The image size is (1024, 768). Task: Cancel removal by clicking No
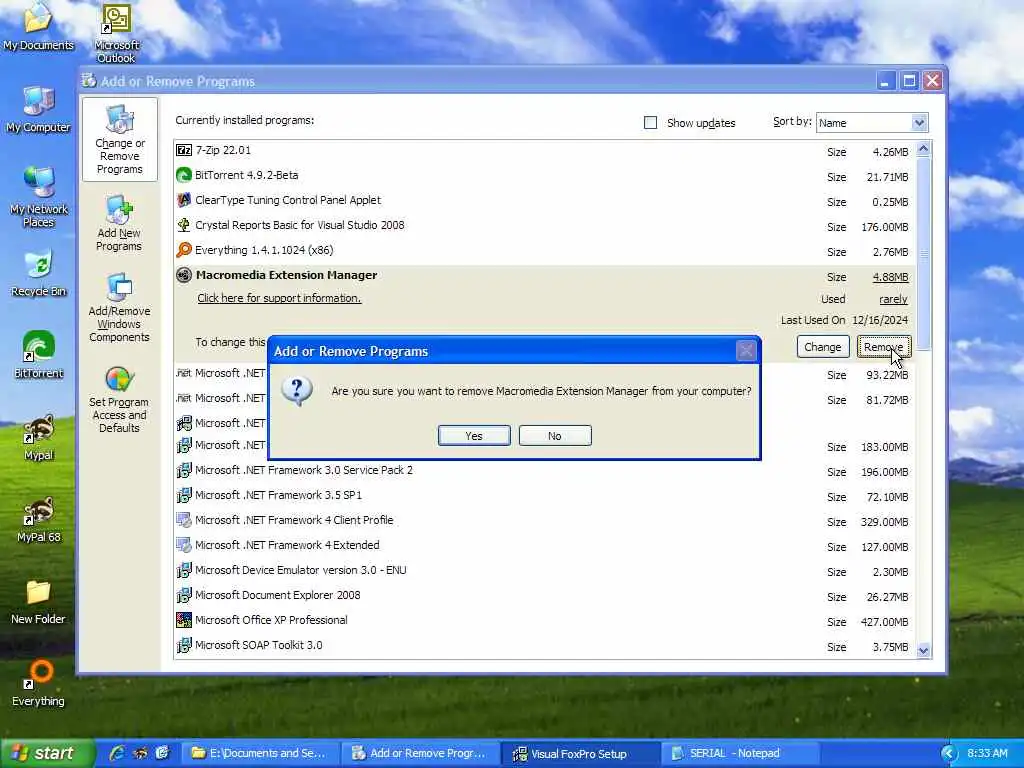555,436
